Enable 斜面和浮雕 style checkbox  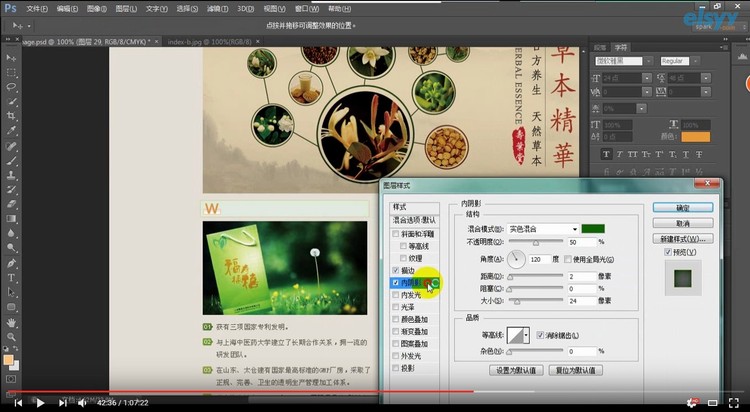pyautogui.click(x=396, y=234)
